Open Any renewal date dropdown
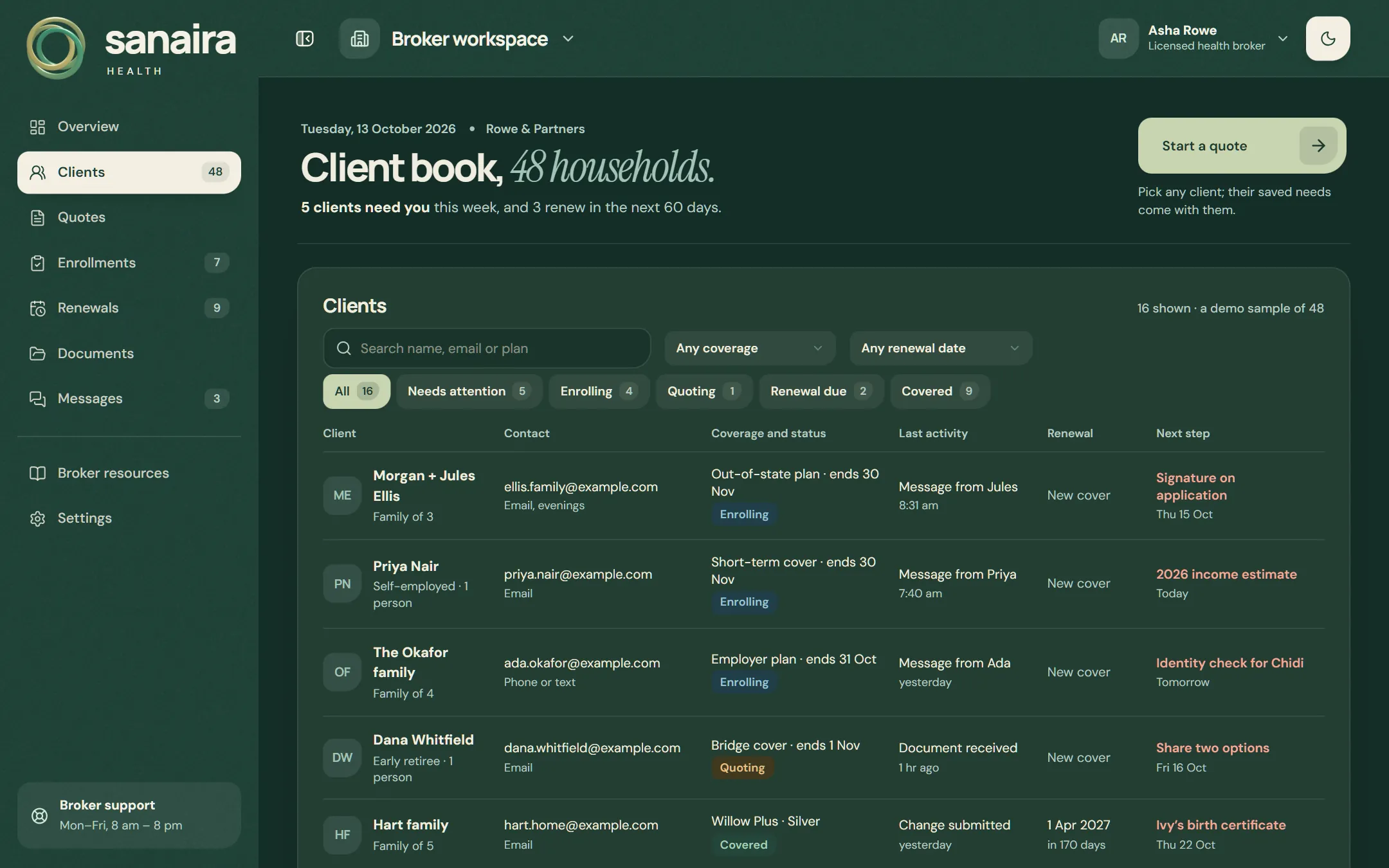1389x868 pixels. (x=941, y=348)
